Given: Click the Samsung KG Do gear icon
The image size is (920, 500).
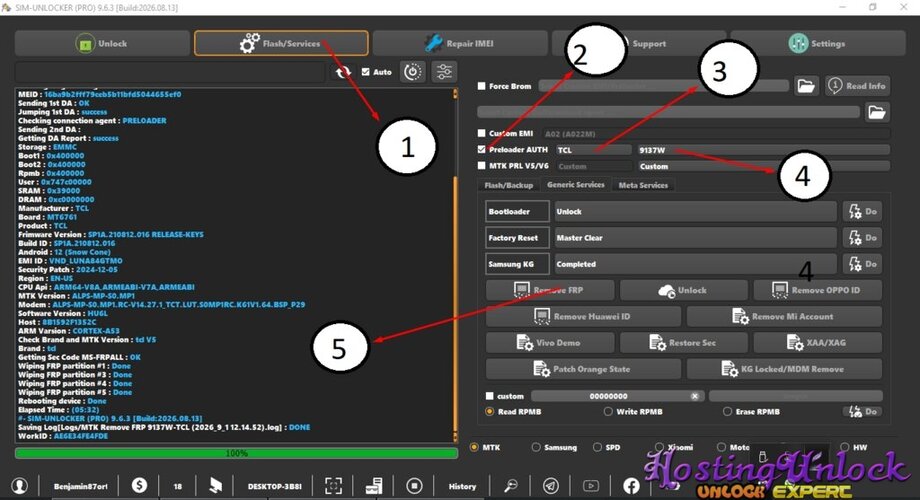Looking at the screenshot, I should [862, 264].
